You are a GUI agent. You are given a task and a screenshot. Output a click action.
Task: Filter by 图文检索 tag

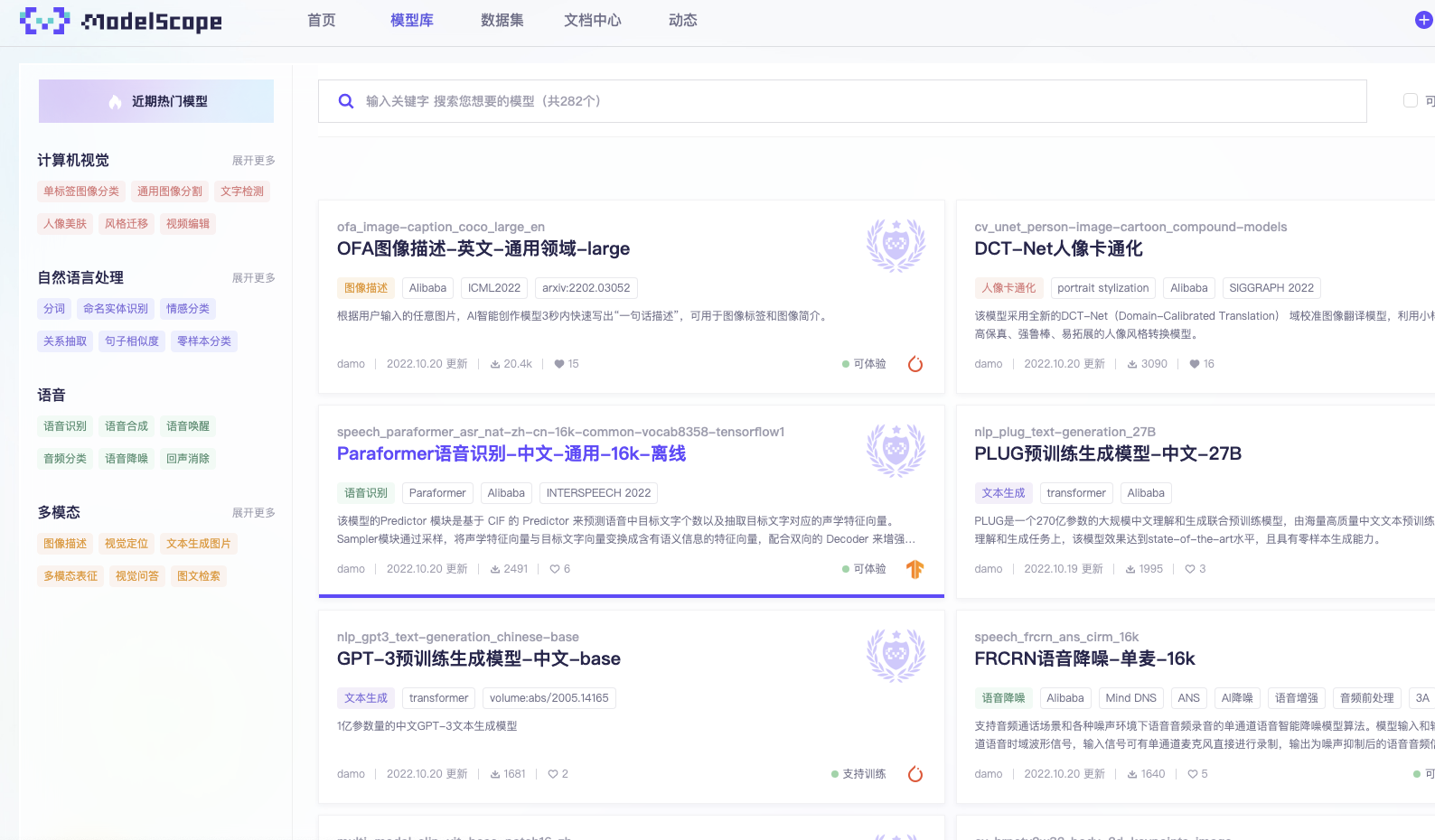(x=199, y=576)
